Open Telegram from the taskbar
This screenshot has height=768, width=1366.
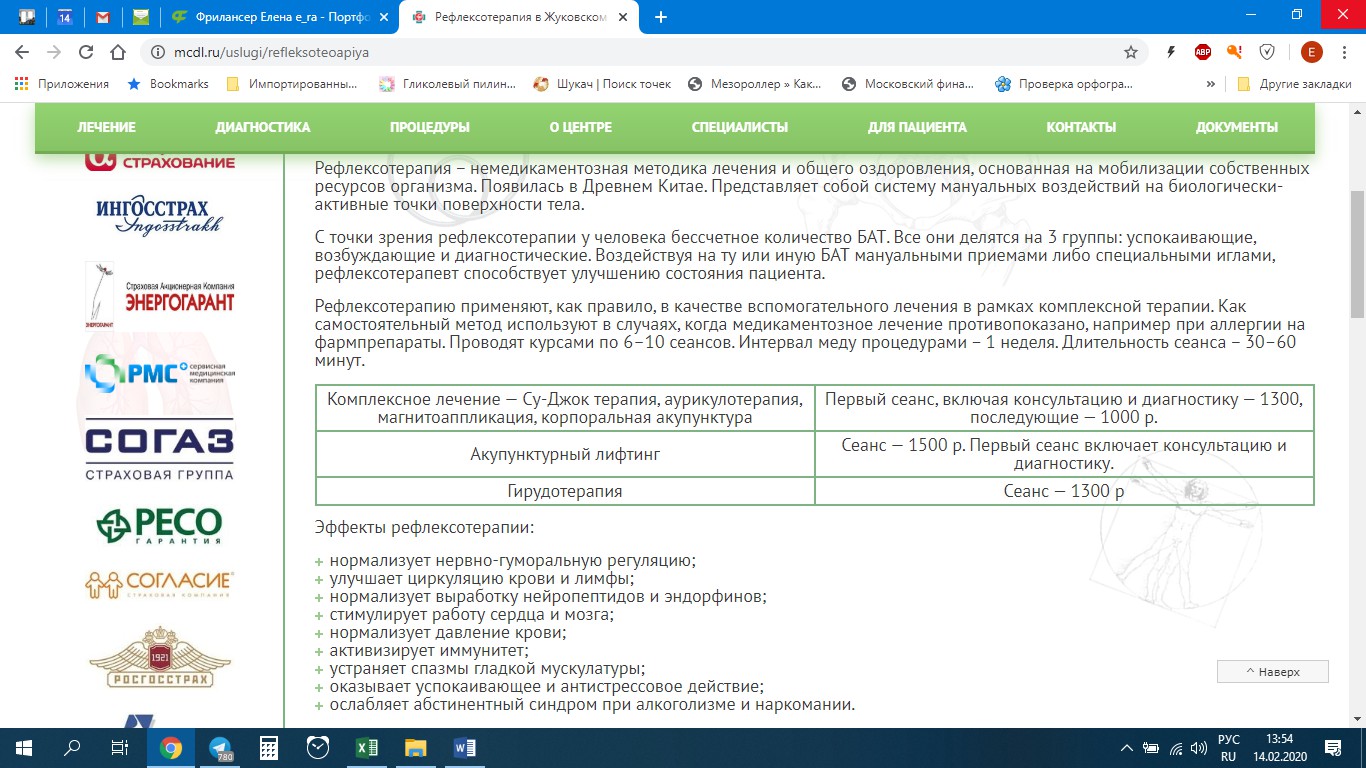click(x=220, y=747)
